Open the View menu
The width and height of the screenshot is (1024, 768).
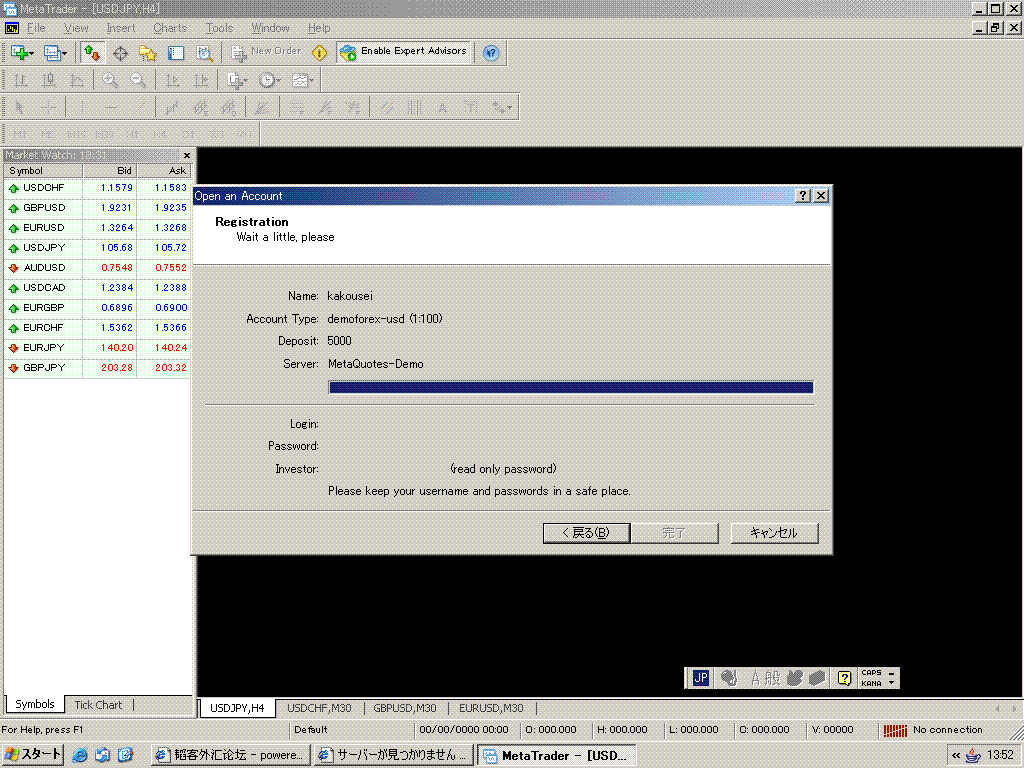pos(76,28)
